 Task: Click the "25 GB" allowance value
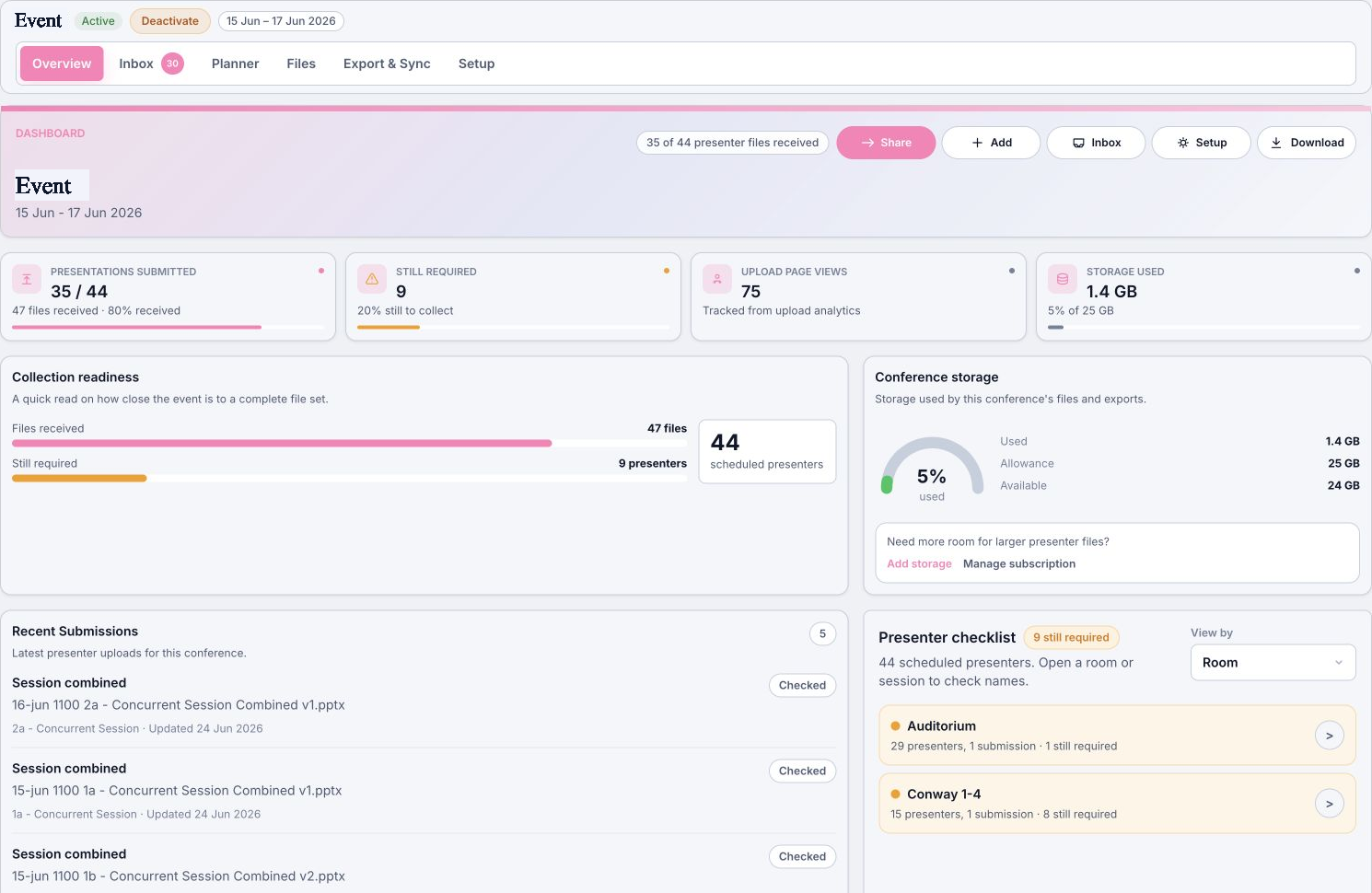(1343, 464)
